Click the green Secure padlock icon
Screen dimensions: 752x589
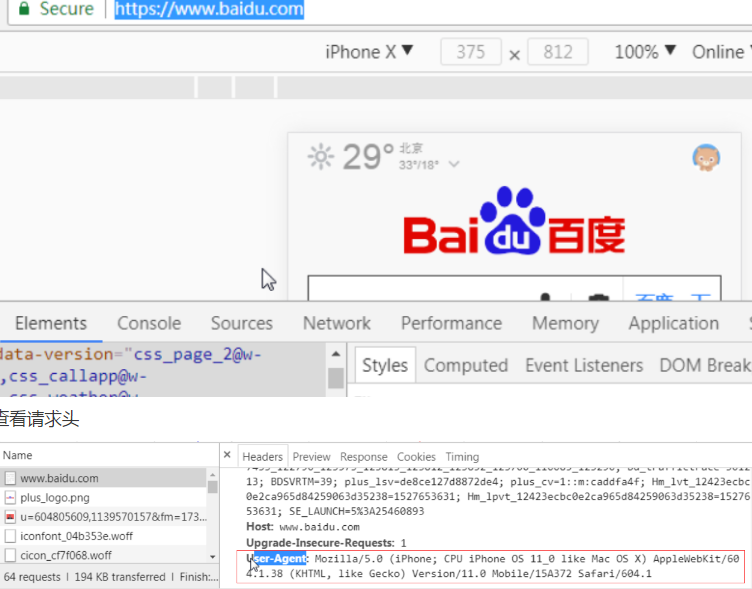24,8
